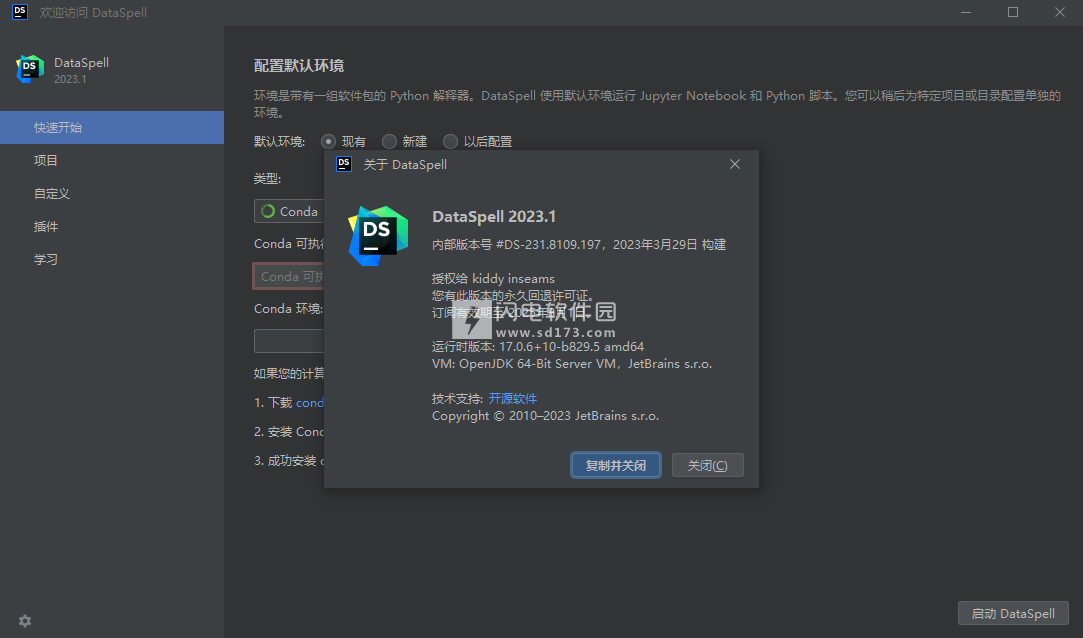Click the 配置默认环境 heading
The height and width of the screenshot is (638, 1083).
(x=299, y=66)
